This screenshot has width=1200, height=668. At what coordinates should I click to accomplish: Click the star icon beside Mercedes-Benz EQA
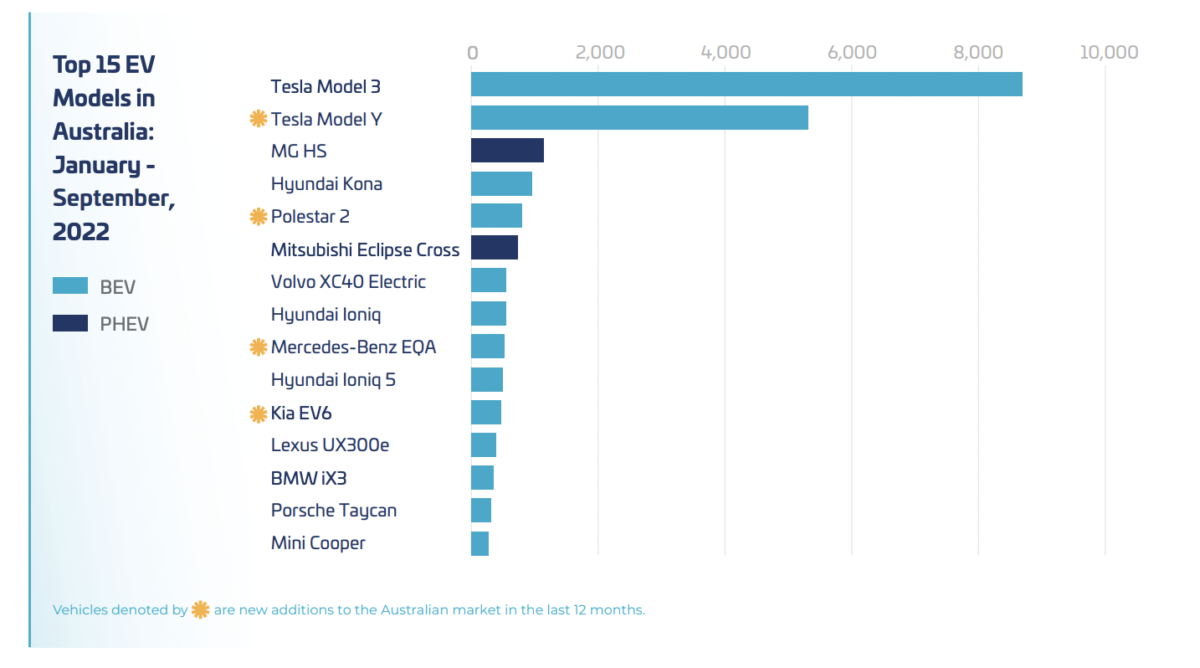pos(258,347)
